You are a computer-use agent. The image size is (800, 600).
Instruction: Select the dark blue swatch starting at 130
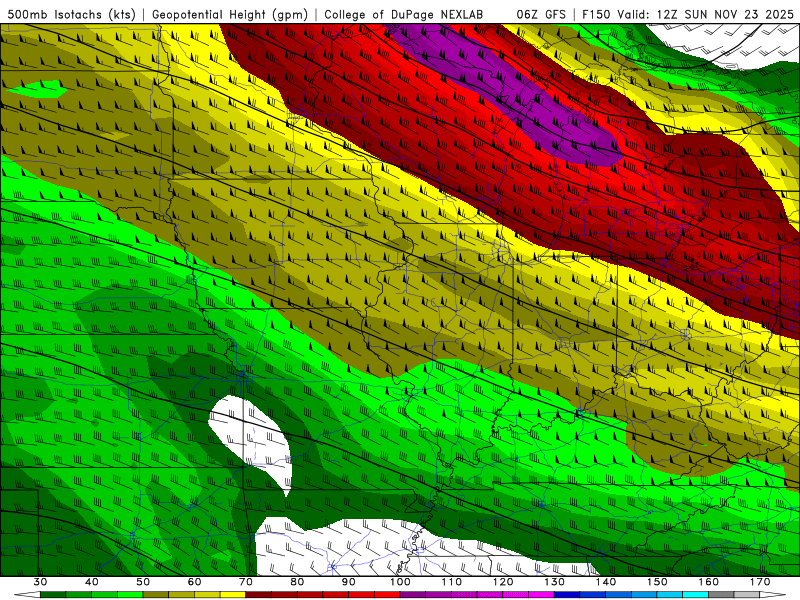point(567,595)
